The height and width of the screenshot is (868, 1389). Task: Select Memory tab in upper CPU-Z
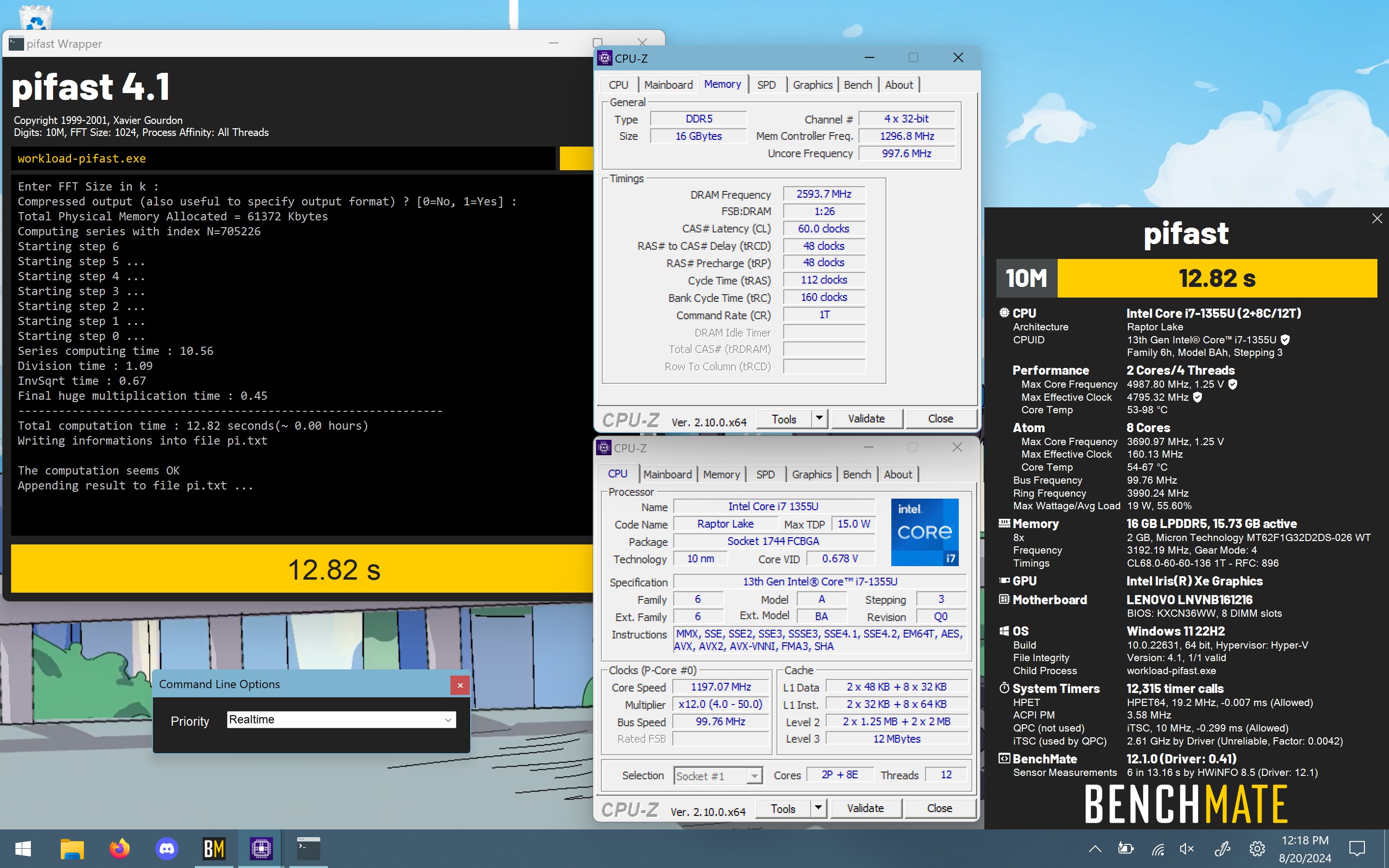coord(722,84)
